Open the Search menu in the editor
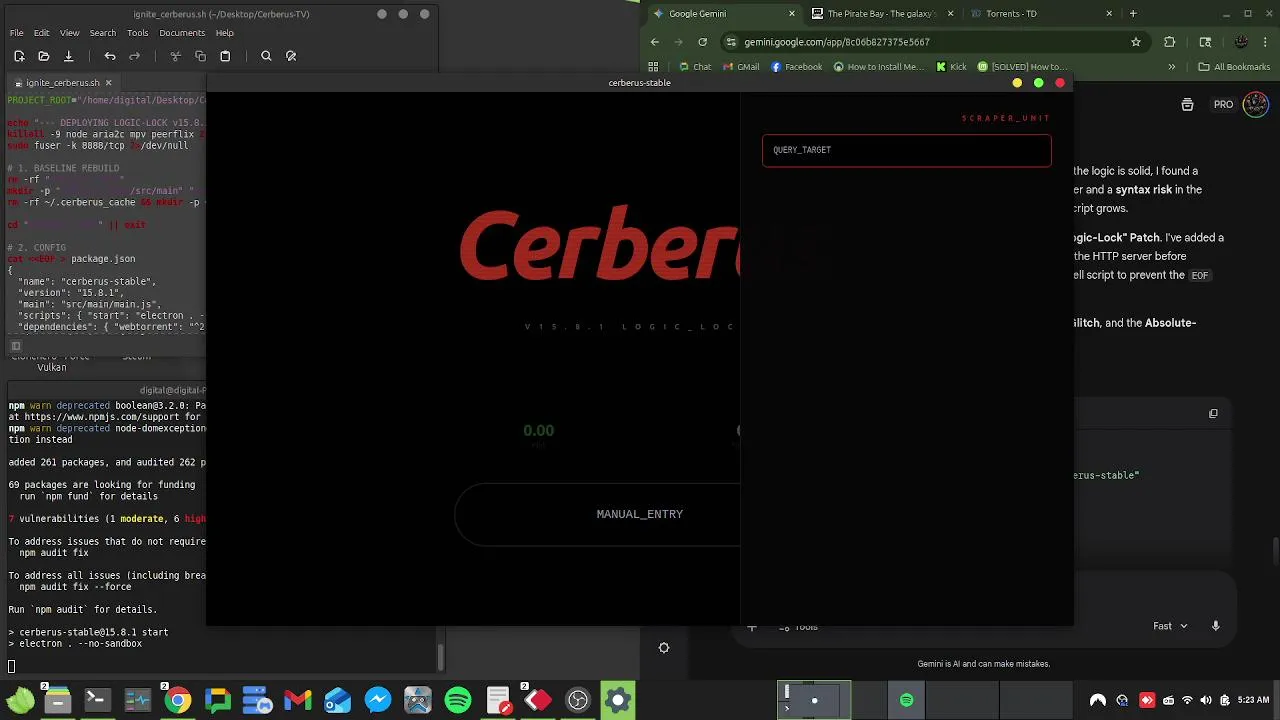Viewport: 1280px width, 720px height. click(x=103, y=33)
